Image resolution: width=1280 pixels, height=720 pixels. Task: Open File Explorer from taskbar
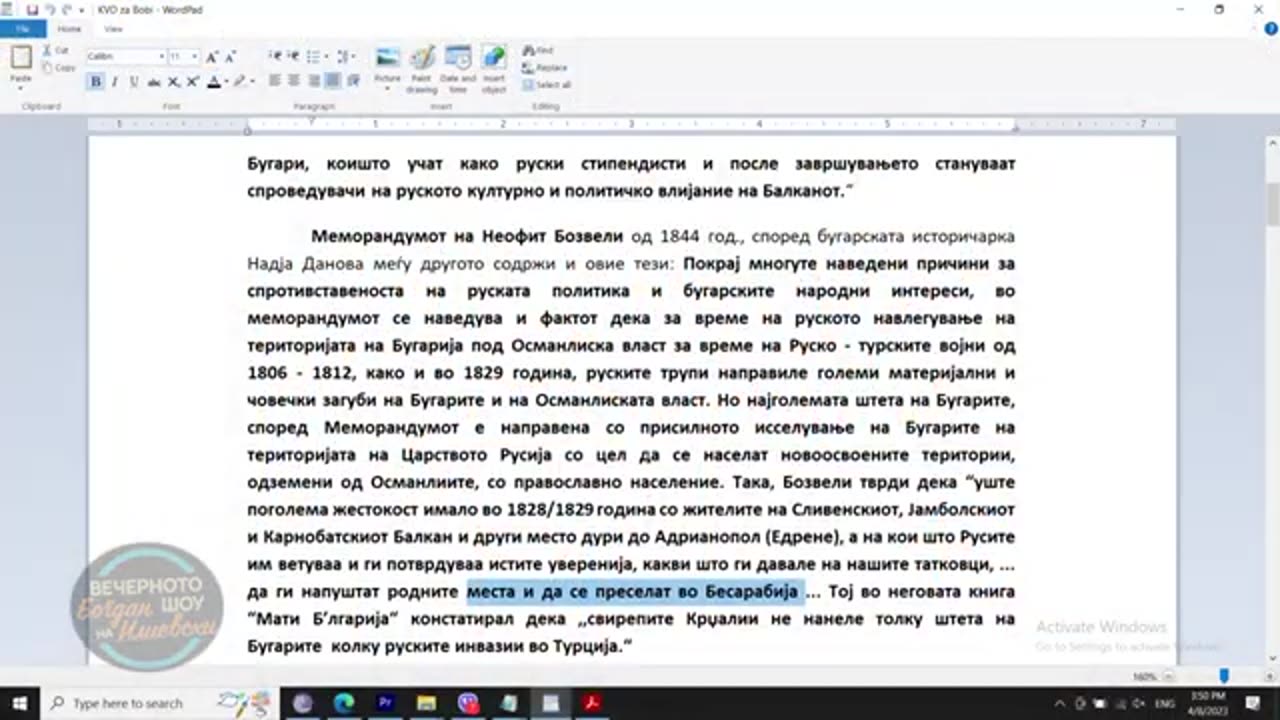coord(426,703)
